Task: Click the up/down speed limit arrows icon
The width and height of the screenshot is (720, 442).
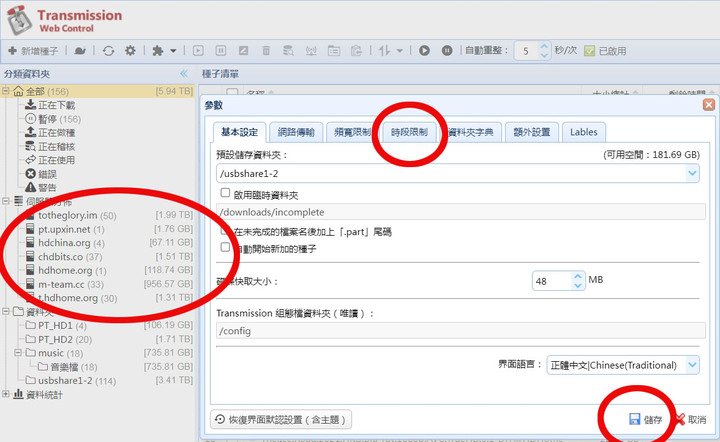Action: 384,51
